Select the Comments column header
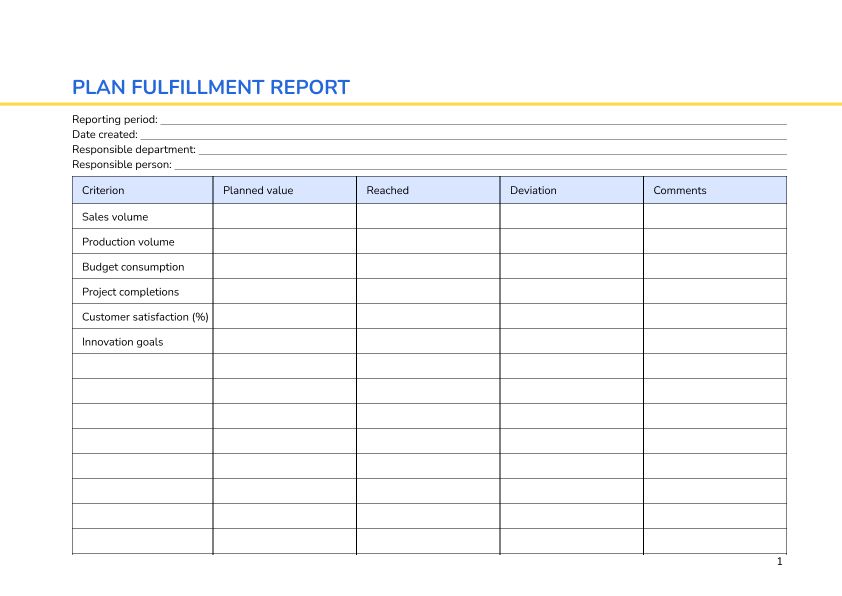Image resolution: width=842 pixels, height=596 pixels. pyautogui.click(x=679, y=190)
